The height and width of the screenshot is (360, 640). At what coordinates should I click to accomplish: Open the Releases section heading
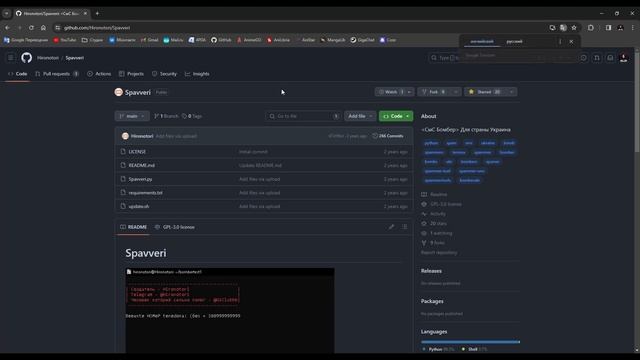click(431, 271)
